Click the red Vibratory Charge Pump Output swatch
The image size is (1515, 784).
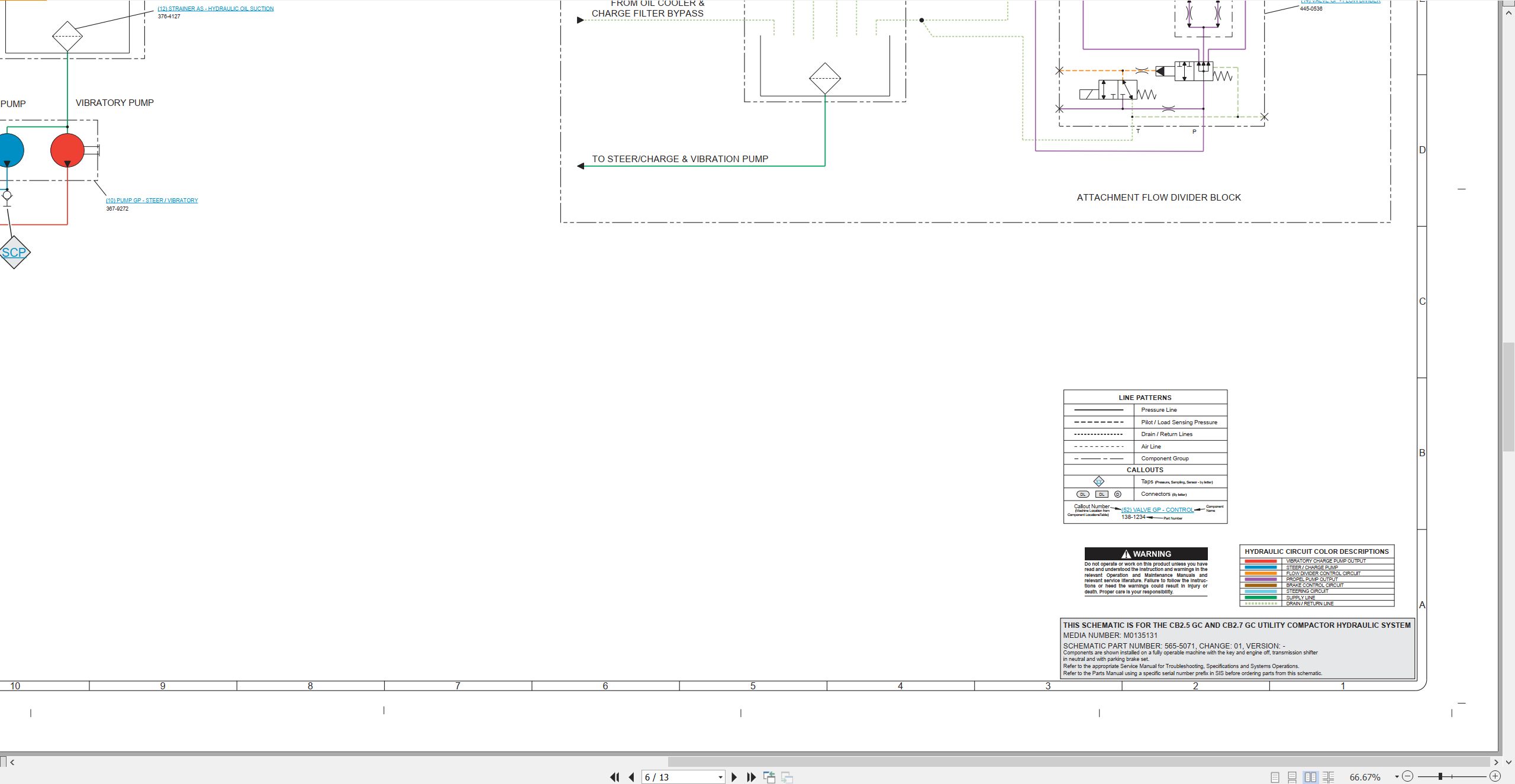coord(1261,561)
